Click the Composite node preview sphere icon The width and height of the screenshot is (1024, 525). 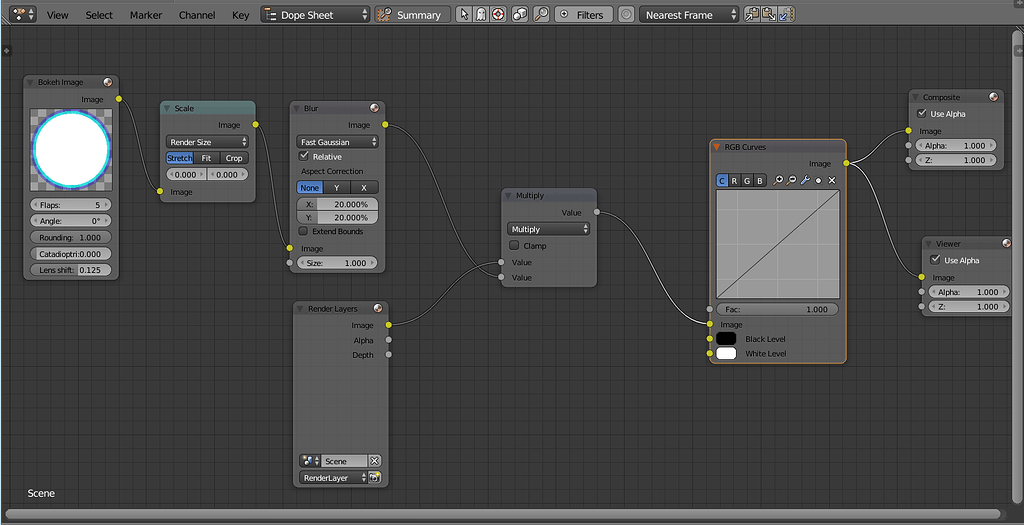pyautogui.click(x=993, y=97)
